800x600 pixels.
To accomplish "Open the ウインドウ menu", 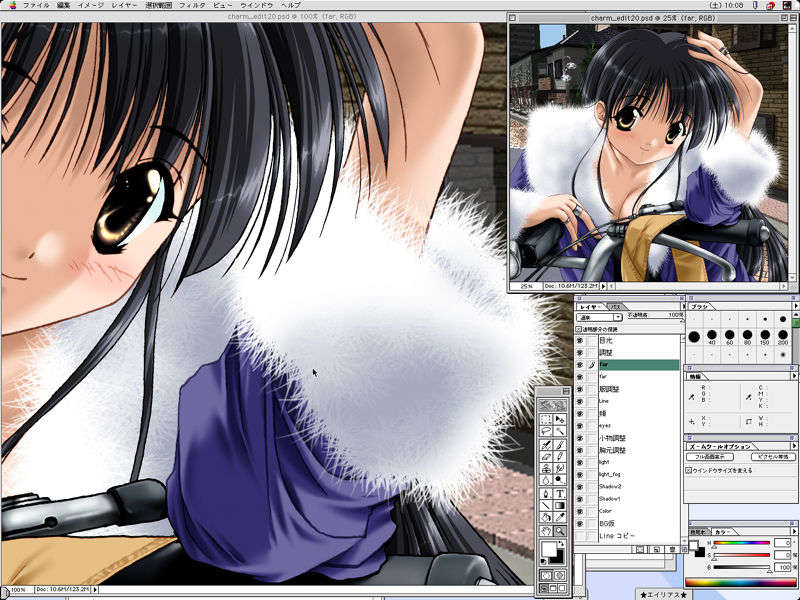I will [257, 5].
